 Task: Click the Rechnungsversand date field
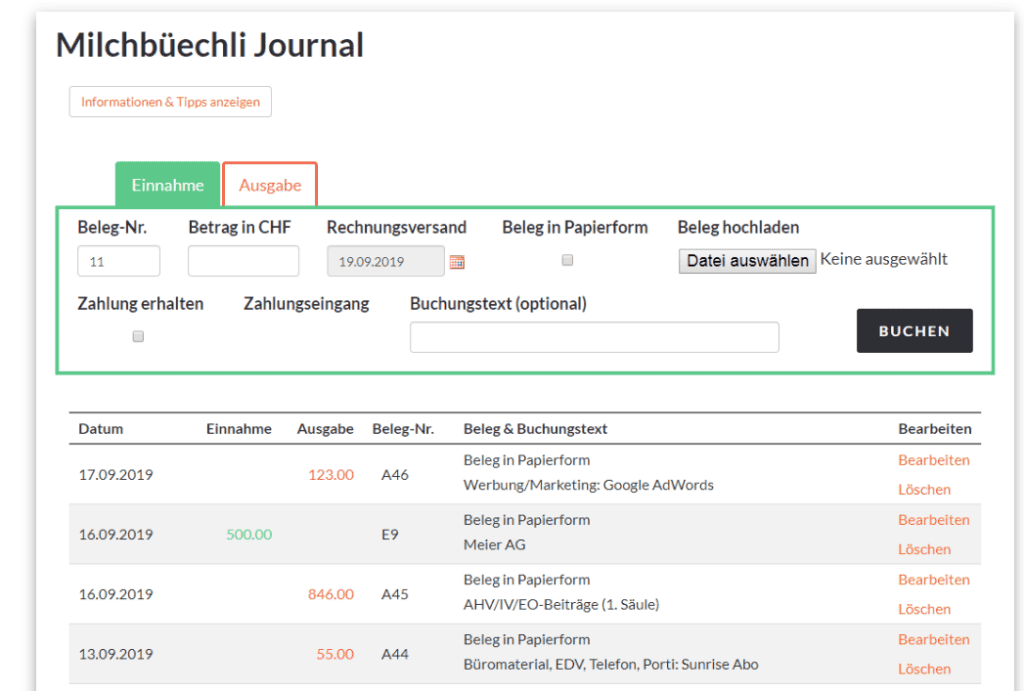click(385, 261)
